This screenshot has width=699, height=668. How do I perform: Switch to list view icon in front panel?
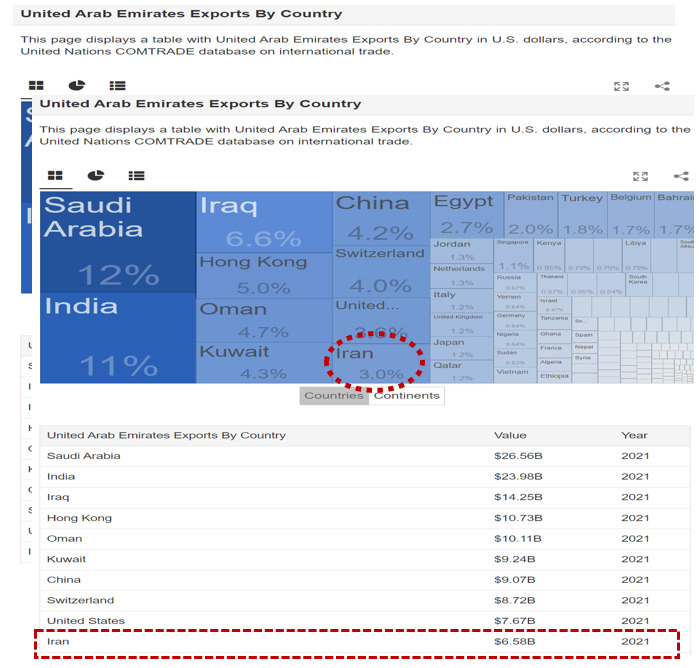pos(136,176)
